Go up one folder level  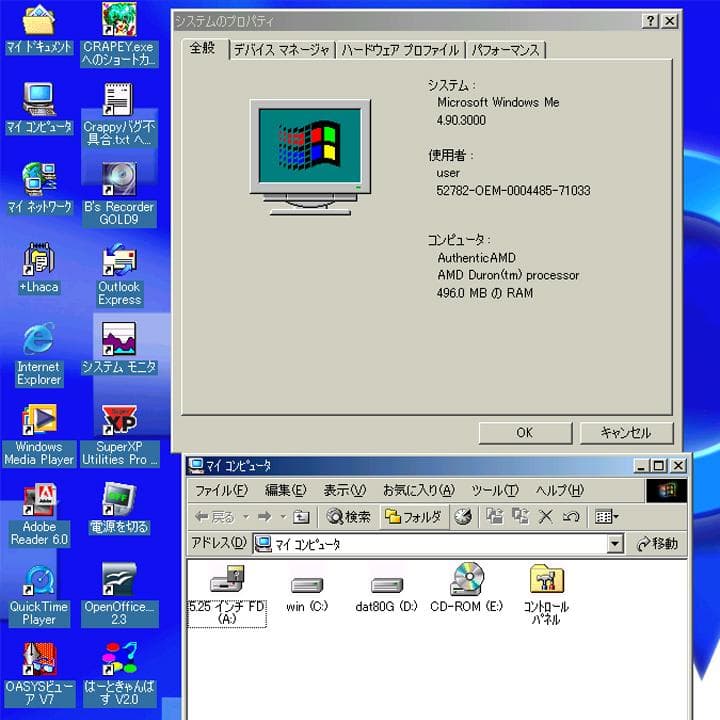tap(301, 517)
